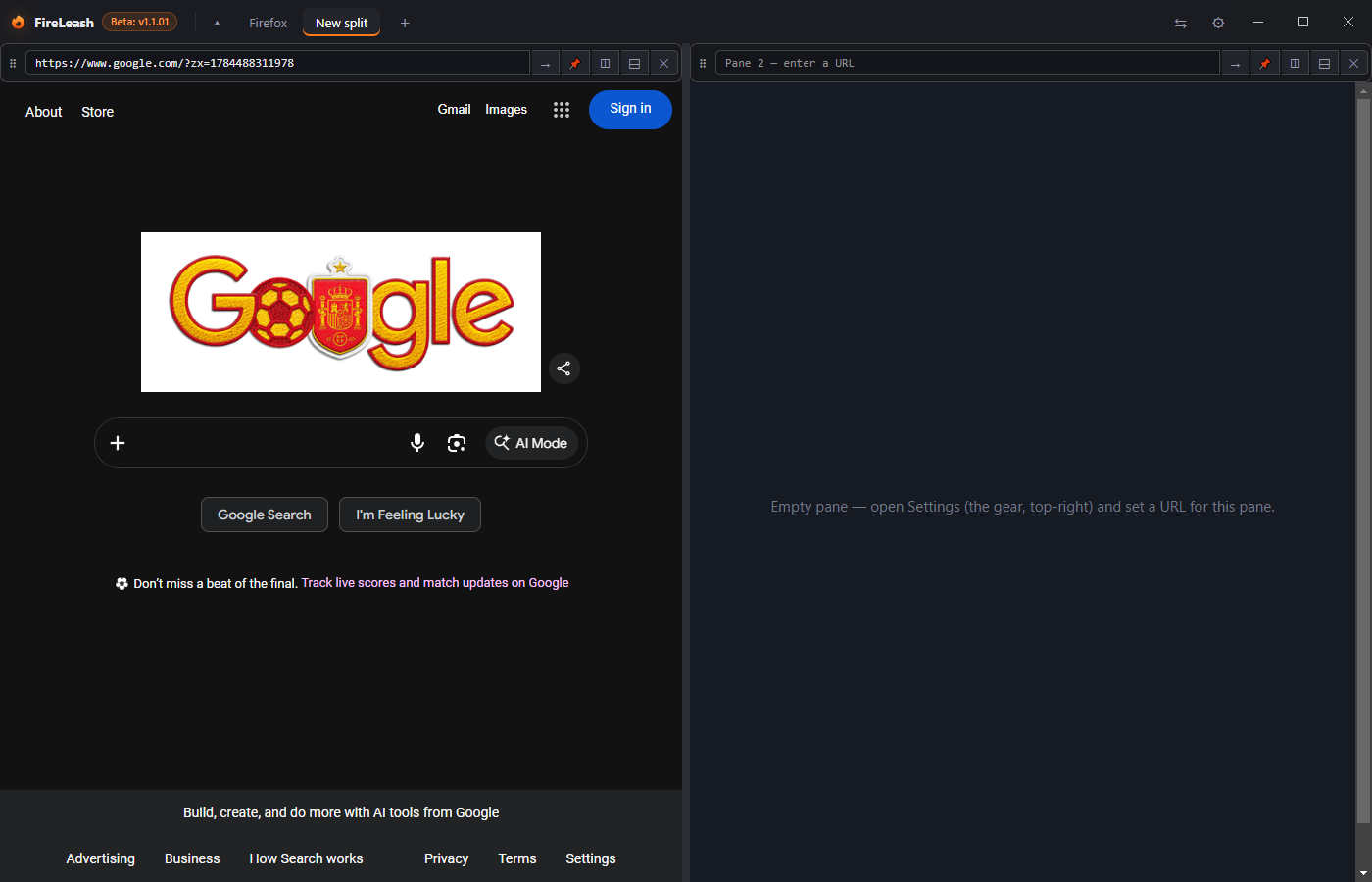Viewport: 1372px width, 882px height.
Task: Click the Pane 2 scrollbar thumb
Action: coord(1363,461)
